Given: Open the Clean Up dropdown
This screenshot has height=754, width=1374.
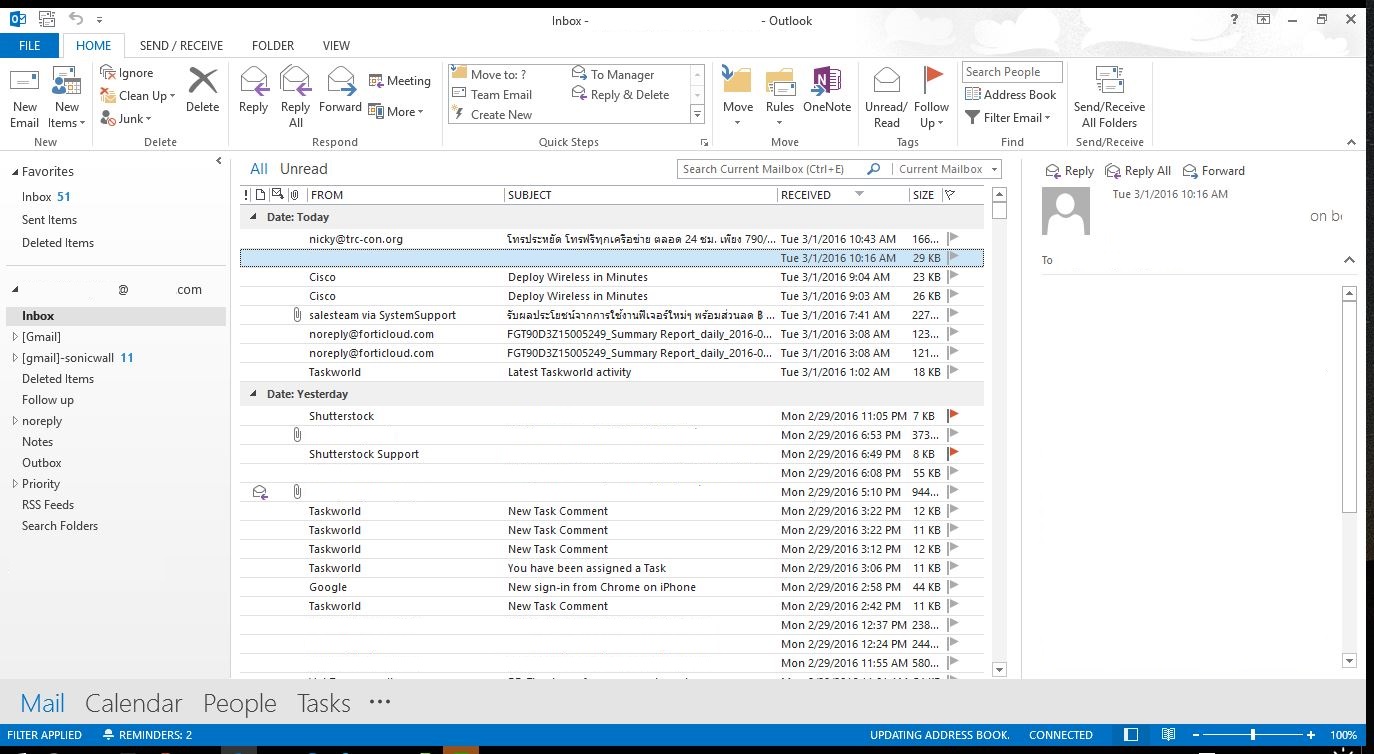Looking at the screenshot, I should tap(138, 96).
